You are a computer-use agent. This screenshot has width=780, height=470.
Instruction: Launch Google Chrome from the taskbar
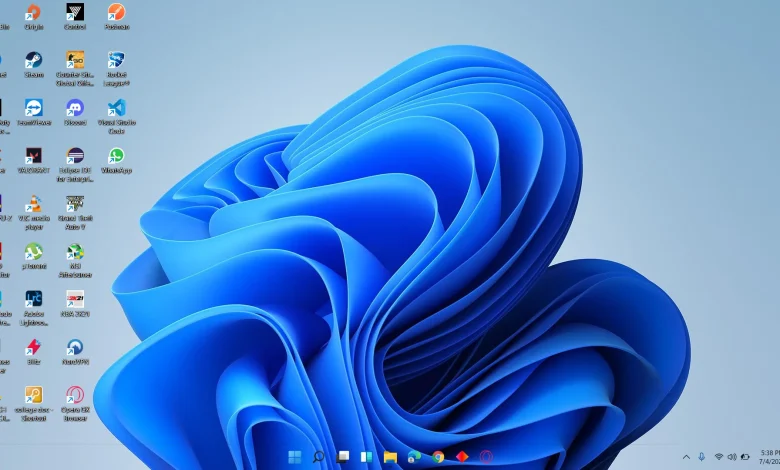click(x=438, y=457)
